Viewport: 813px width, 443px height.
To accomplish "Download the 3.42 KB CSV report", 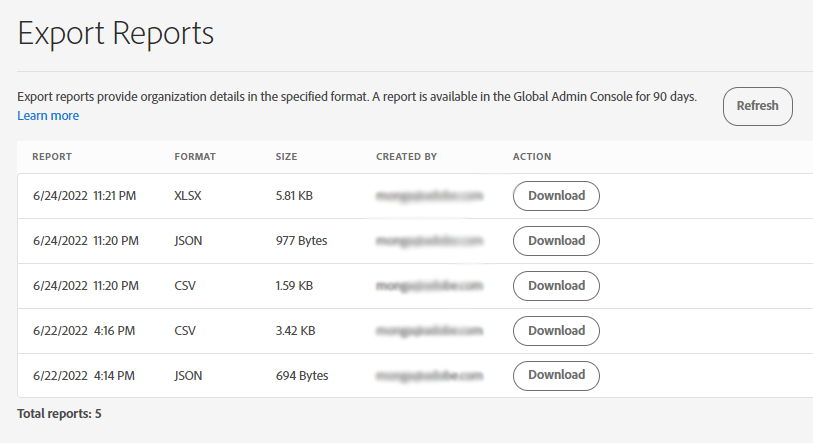I will coord(556,331).
